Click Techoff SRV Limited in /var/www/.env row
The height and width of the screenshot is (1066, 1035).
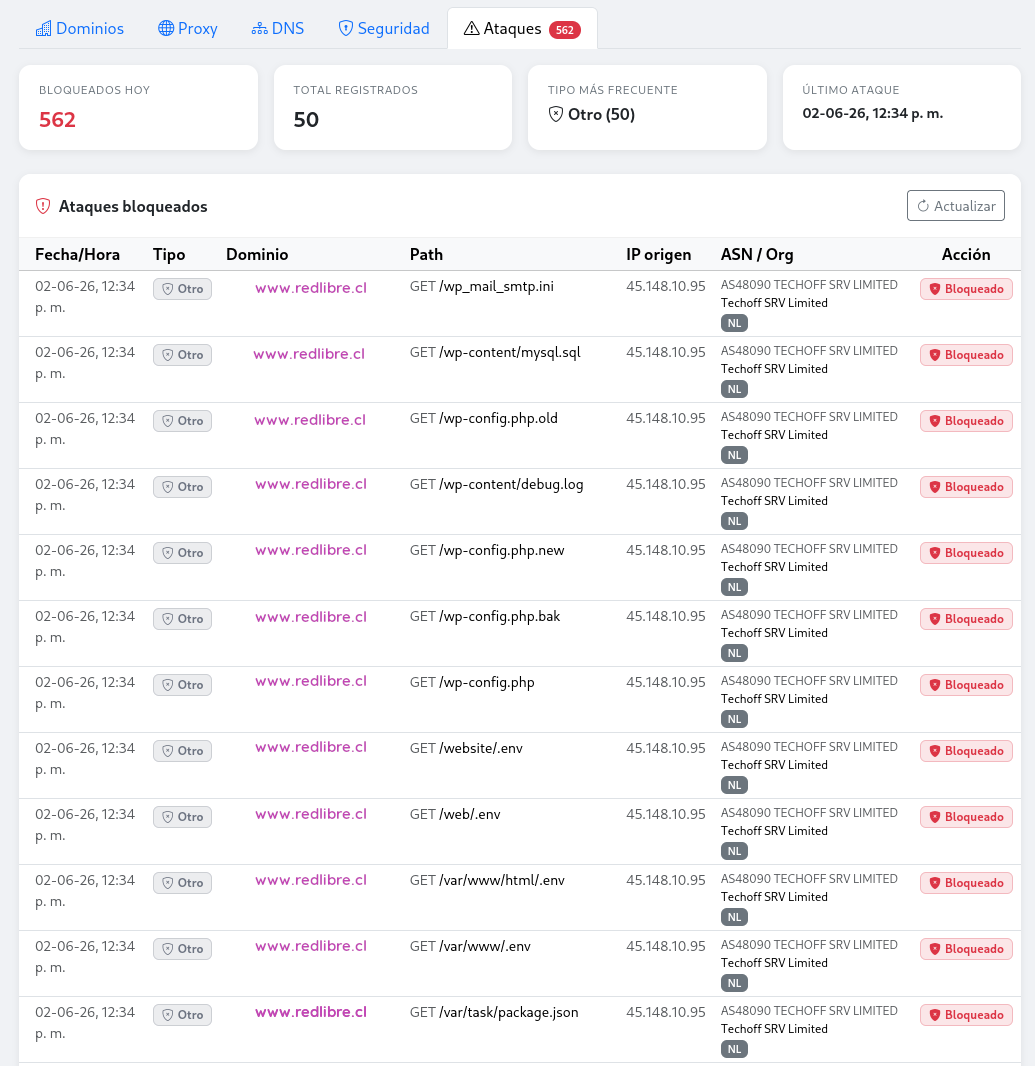pos(774,963)
